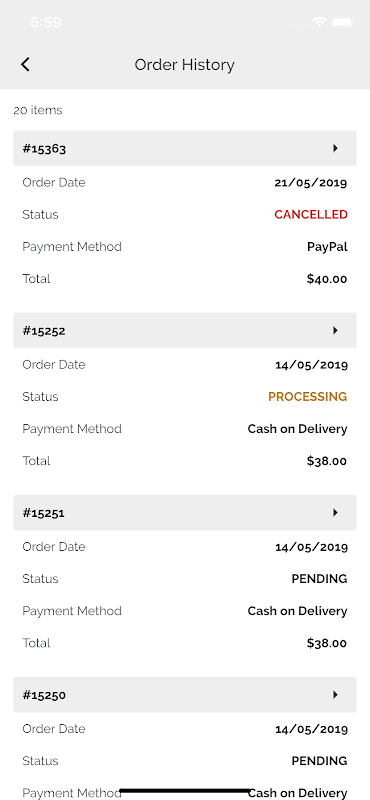Click the Order History title

click(x=185, y=65)
